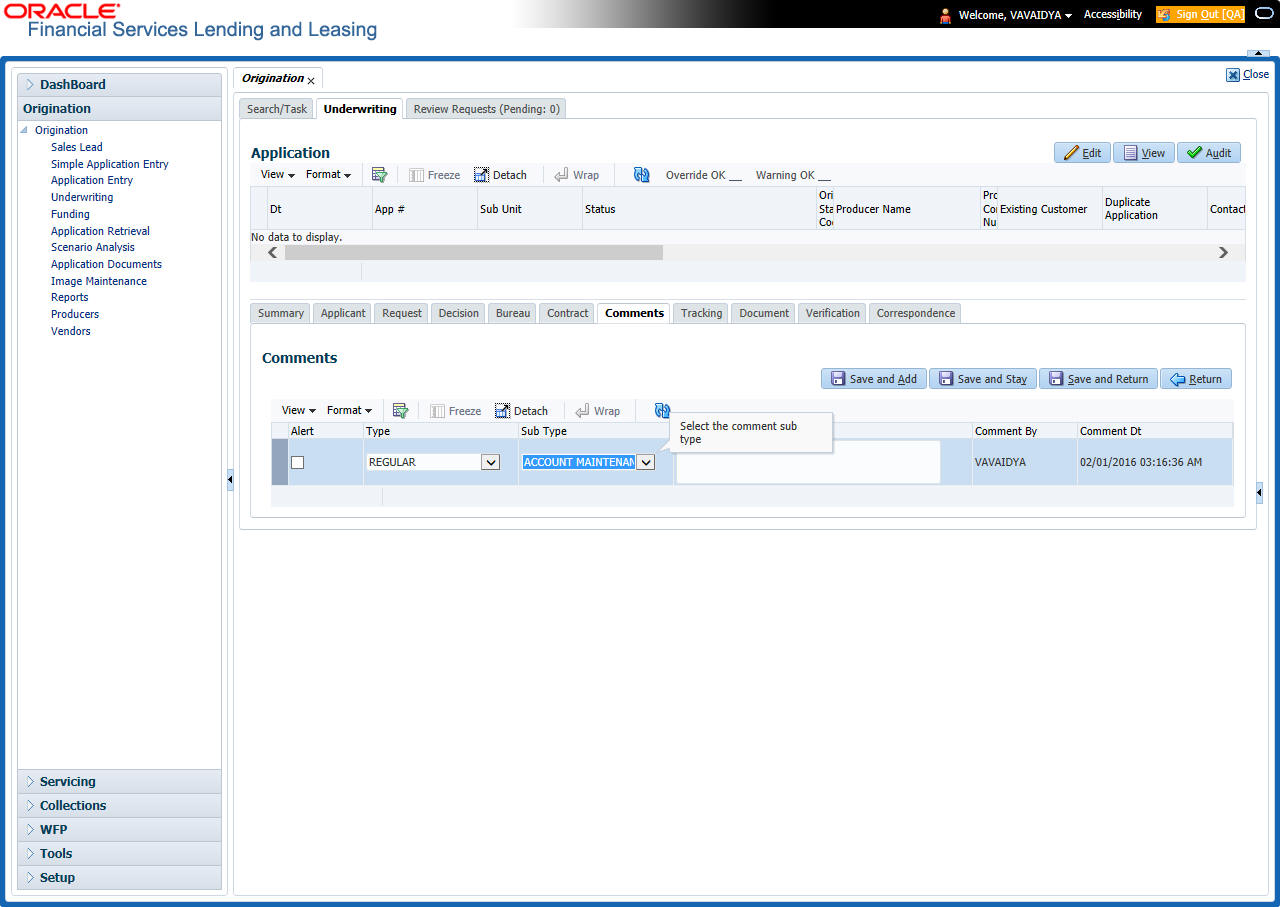This screenshot has height=907, width=1280.
Task: Toggle the Alert checkbox in comment row
Action: pos(297,463)
